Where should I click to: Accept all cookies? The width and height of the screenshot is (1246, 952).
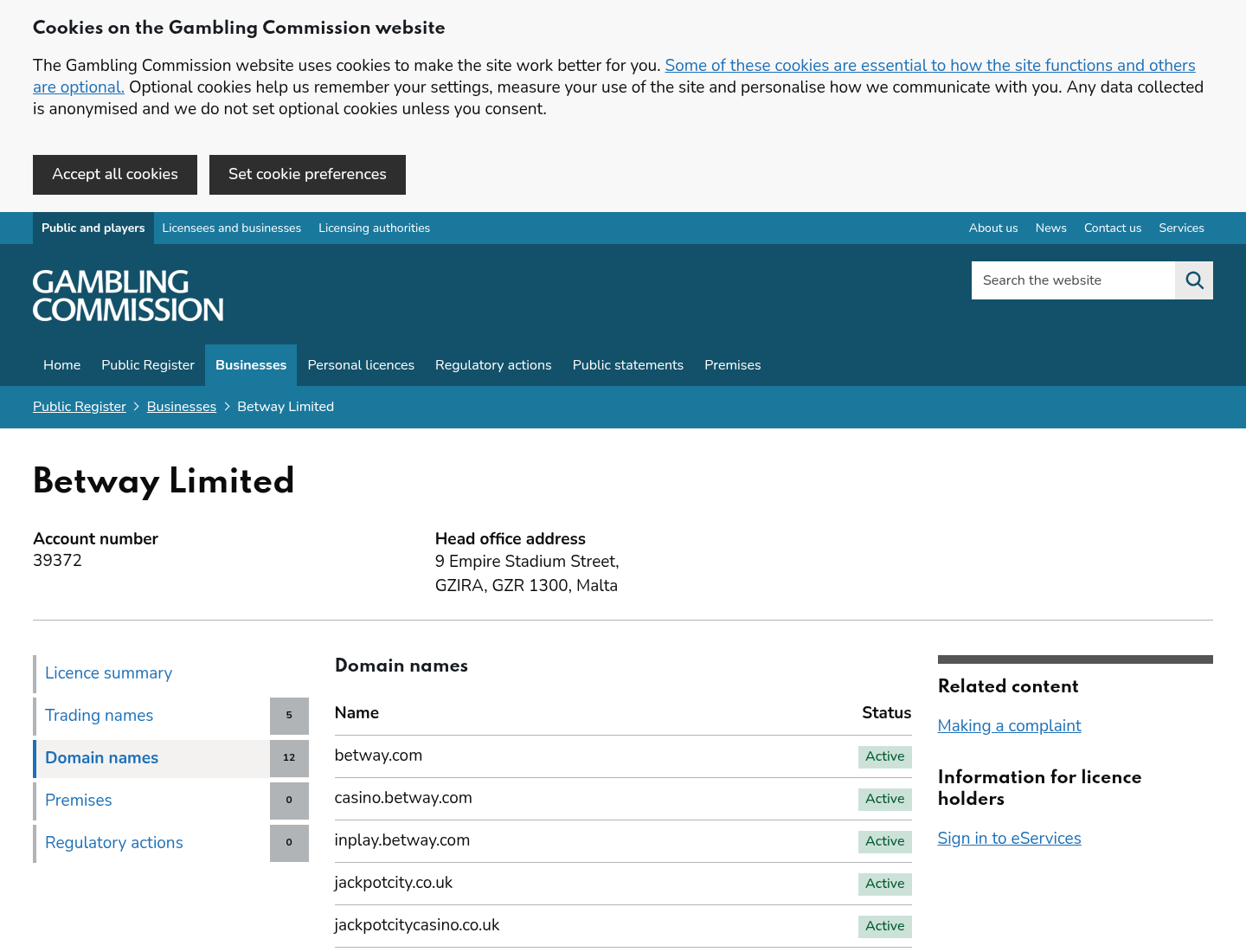(115, 175)
